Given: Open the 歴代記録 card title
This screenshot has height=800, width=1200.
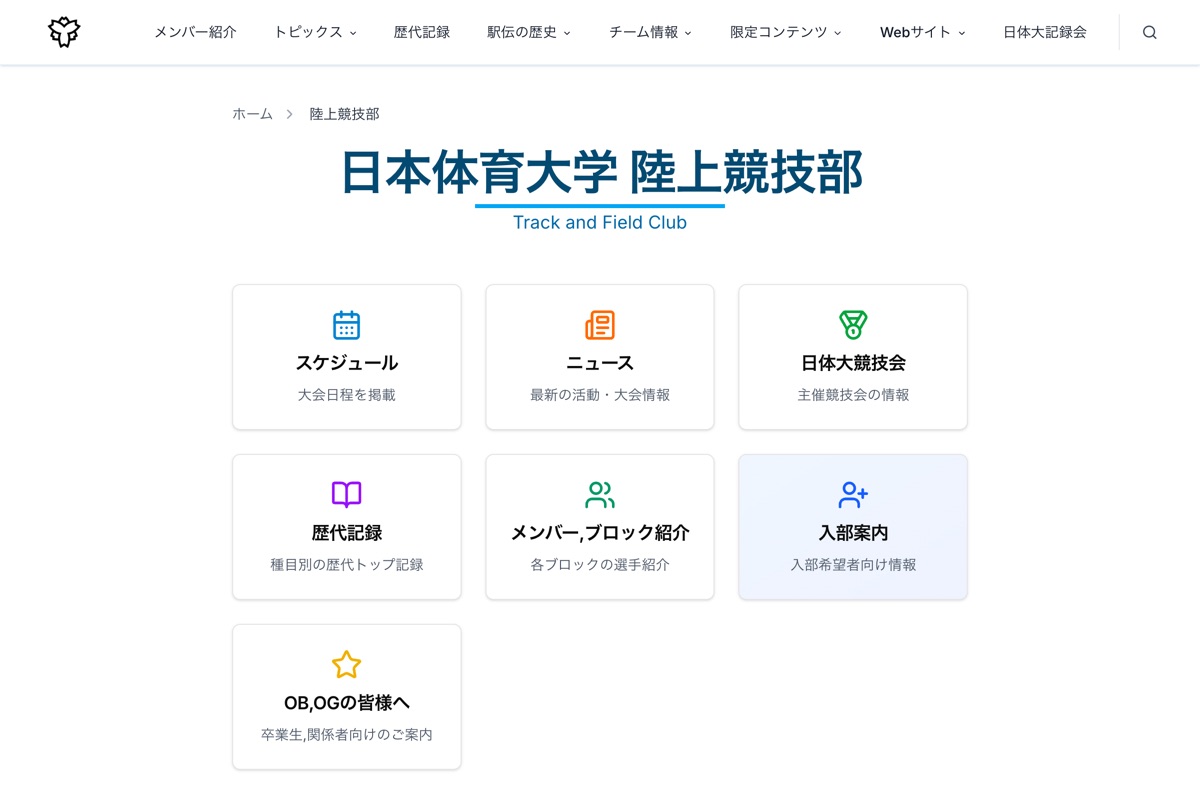Looking at the screenshot, I should (346, 533).
